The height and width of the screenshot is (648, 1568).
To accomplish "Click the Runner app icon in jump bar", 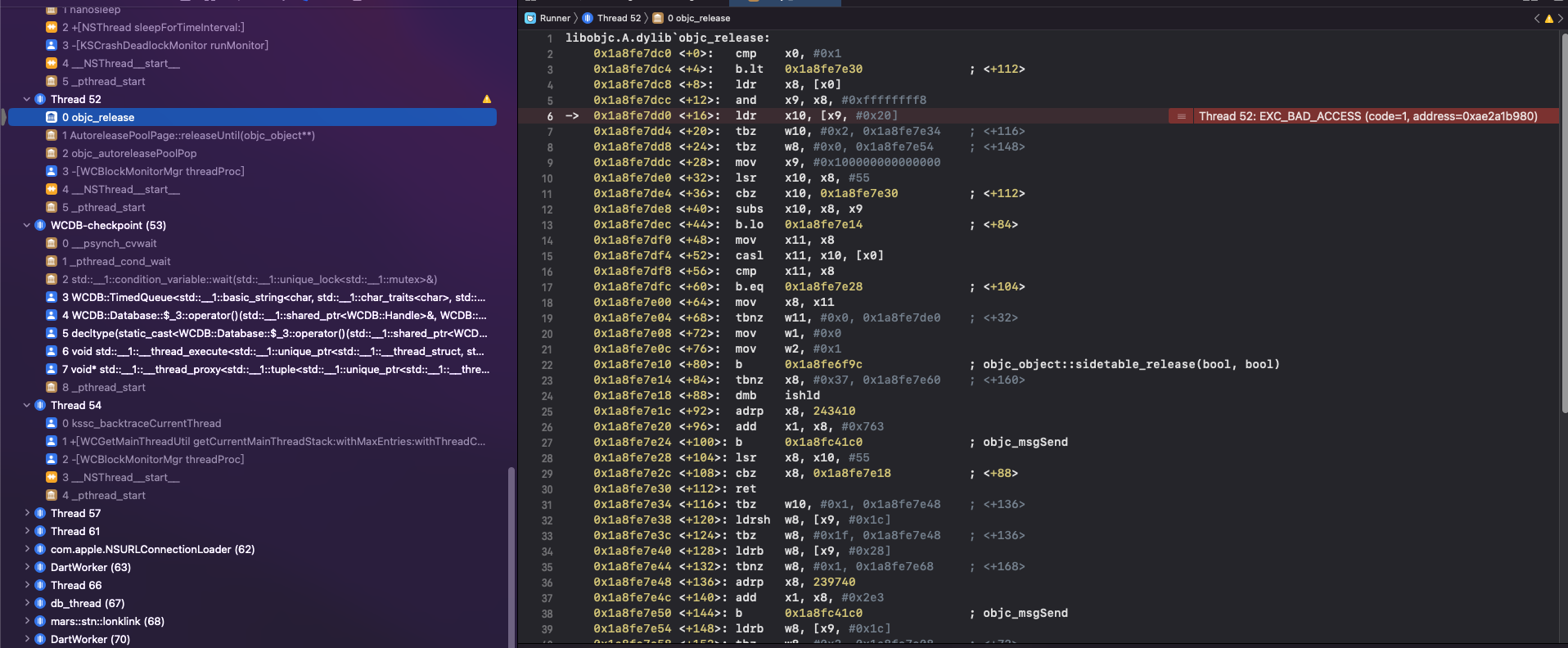I will (530, 18).
